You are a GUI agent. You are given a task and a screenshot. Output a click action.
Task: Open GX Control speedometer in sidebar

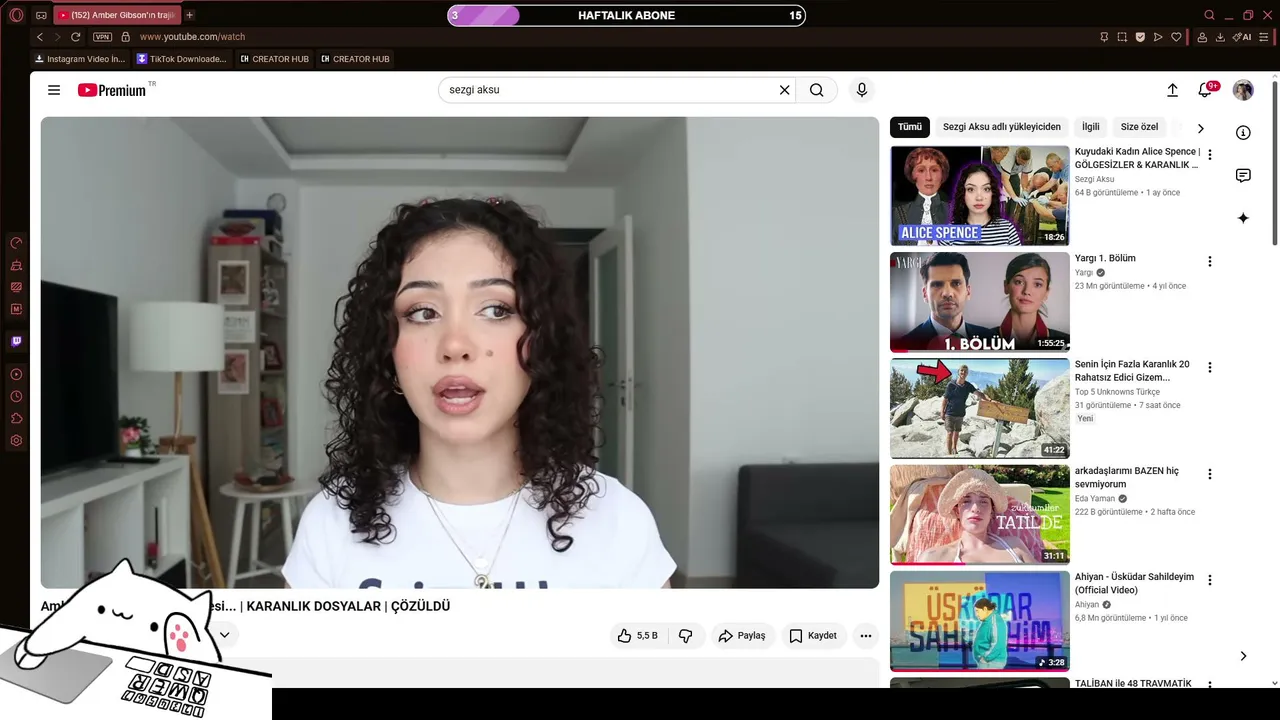point(16,243)
